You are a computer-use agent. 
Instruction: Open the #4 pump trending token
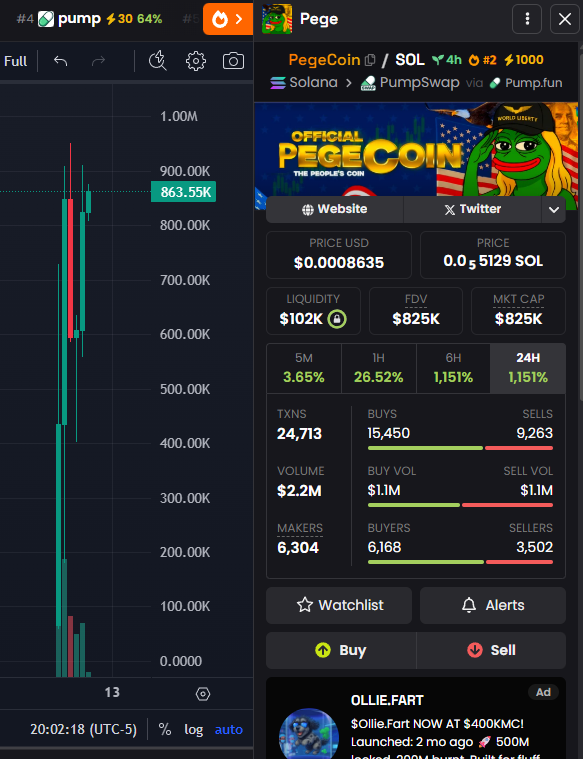[x=89, y=19]
